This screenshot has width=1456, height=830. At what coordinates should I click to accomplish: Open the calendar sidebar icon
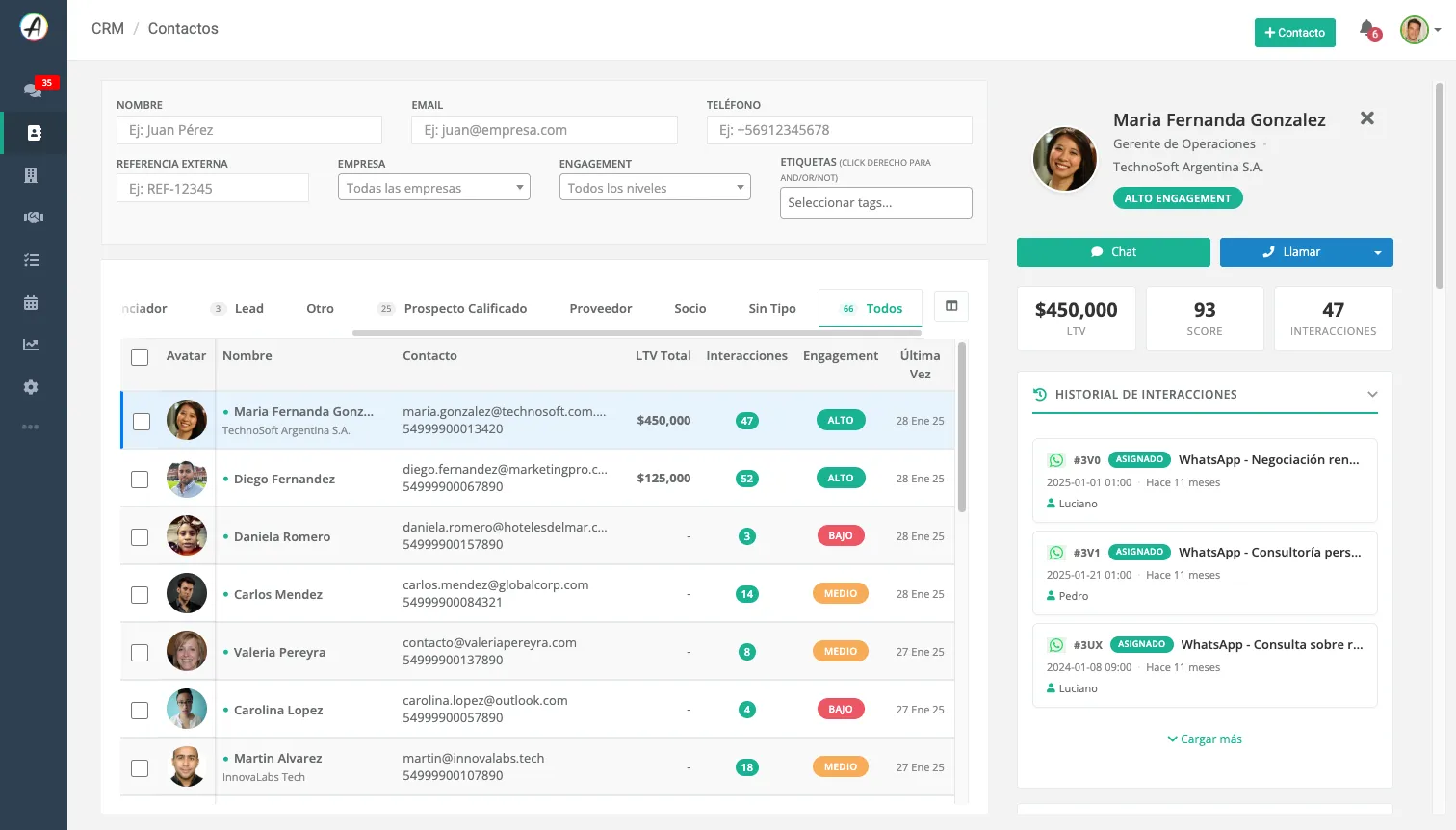31,302
